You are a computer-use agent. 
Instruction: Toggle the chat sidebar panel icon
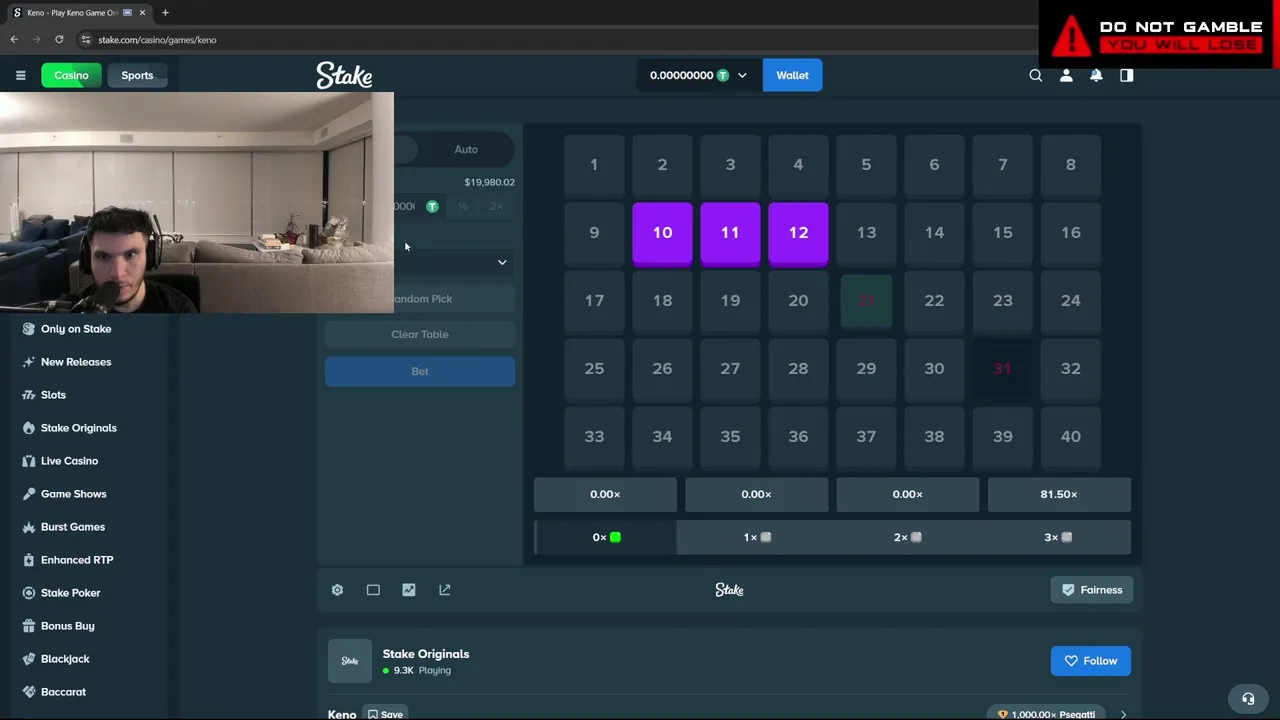point(1127,75)
